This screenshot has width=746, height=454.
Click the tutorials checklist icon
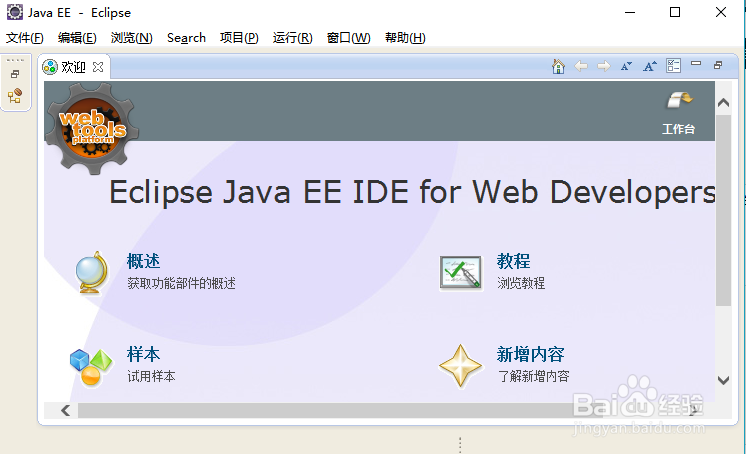coord(460,272)
